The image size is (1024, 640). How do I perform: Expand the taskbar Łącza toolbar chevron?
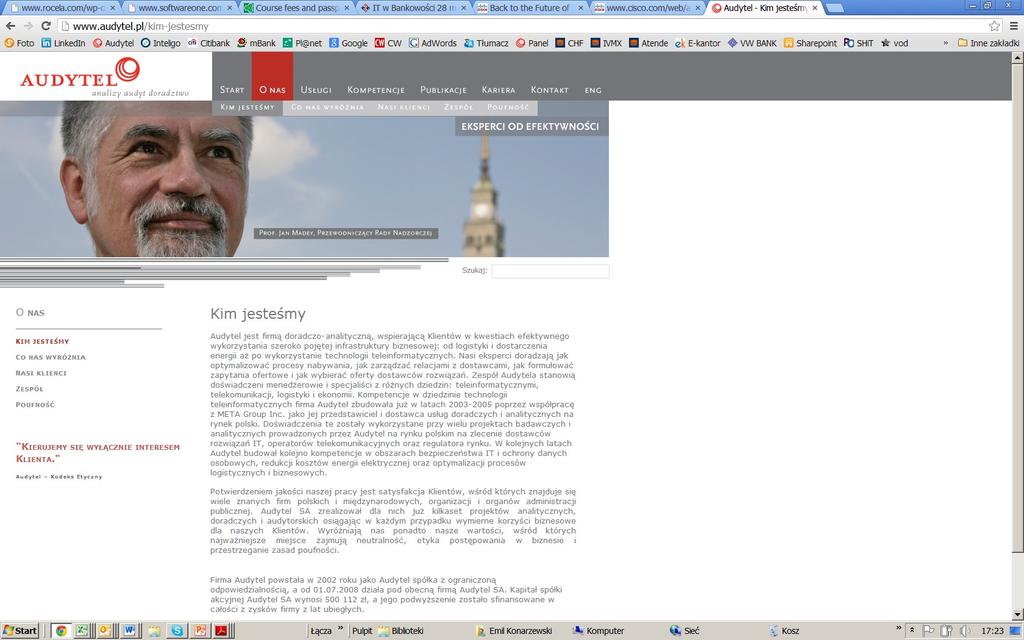pyautogui.click(x=341, y=629)
